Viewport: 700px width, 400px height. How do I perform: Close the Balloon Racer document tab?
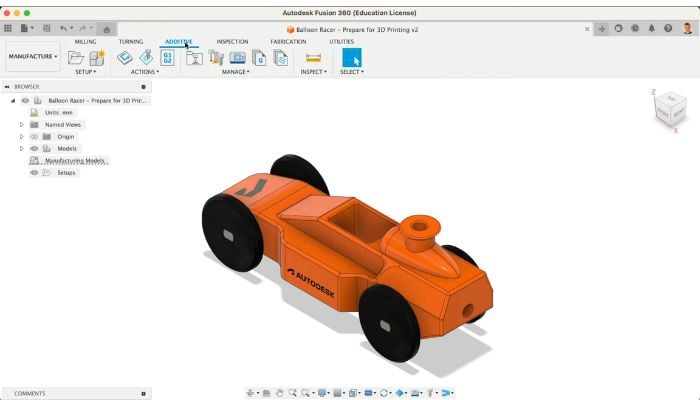click(587, 29)
